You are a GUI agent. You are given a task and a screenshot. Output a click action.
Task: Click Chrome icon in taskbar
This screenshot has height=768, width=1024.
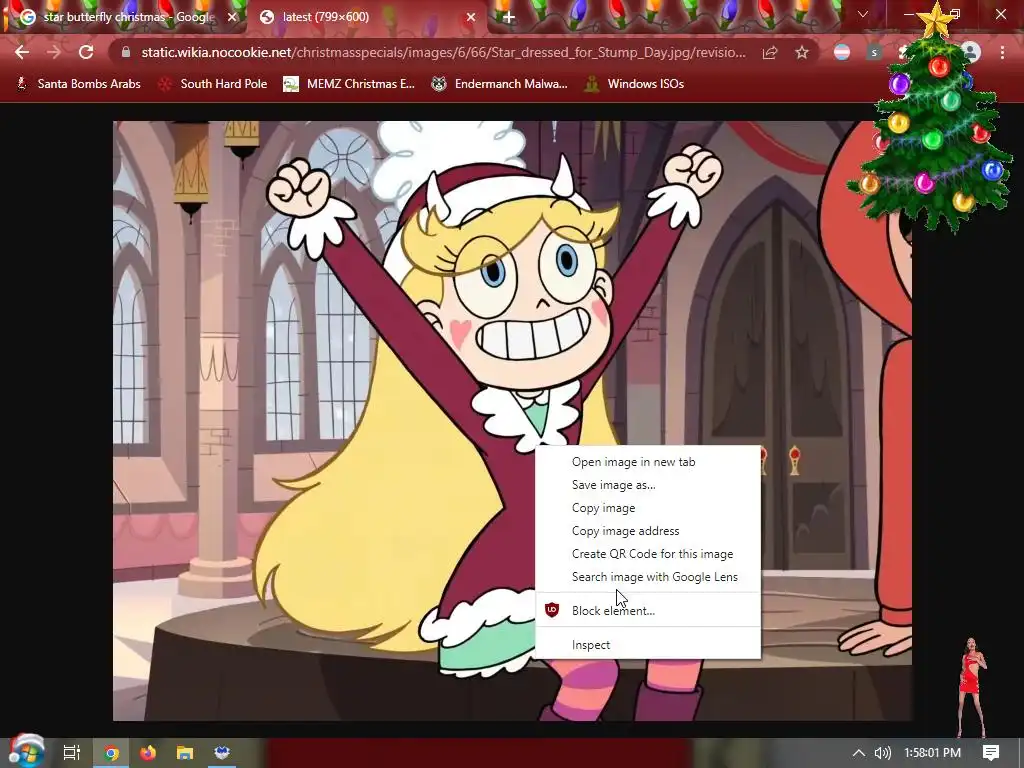(x=112, y=753)
